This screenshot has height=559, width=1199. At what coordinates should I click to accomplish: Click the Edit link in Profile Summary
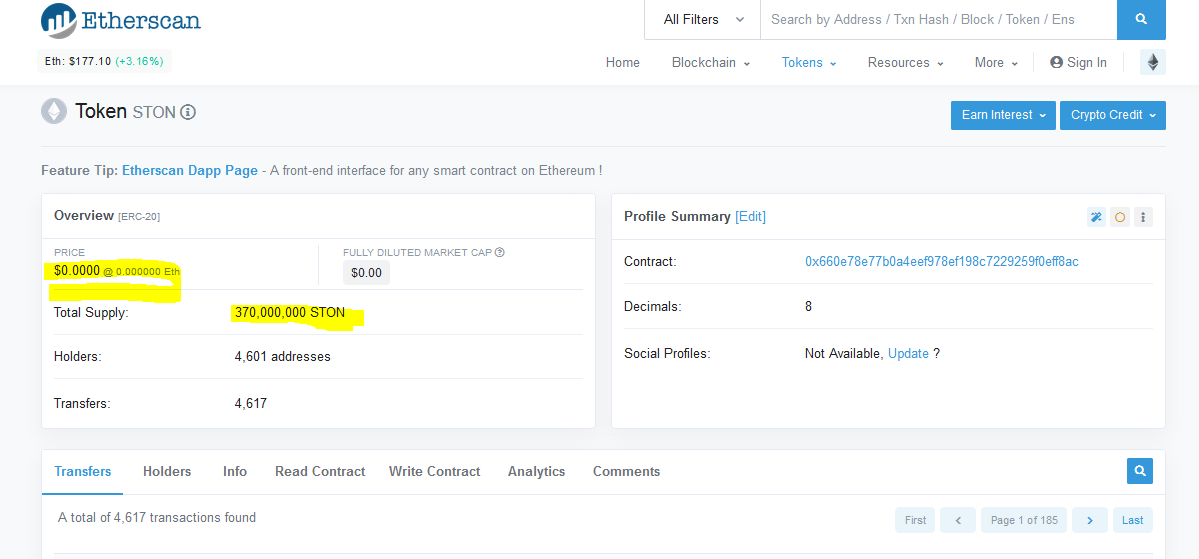click(750, 216)
